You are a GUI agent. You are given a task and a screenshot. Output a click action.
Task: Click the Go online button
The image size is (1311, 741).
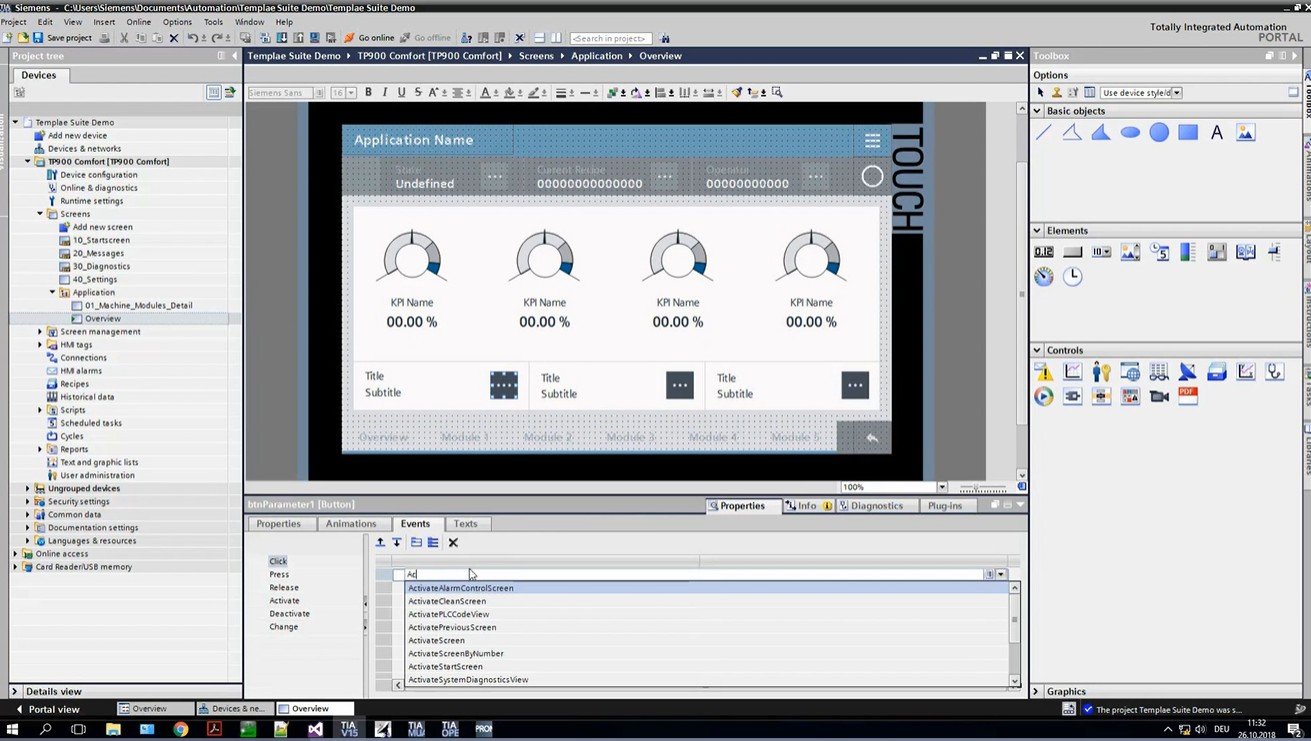point(369,38)
